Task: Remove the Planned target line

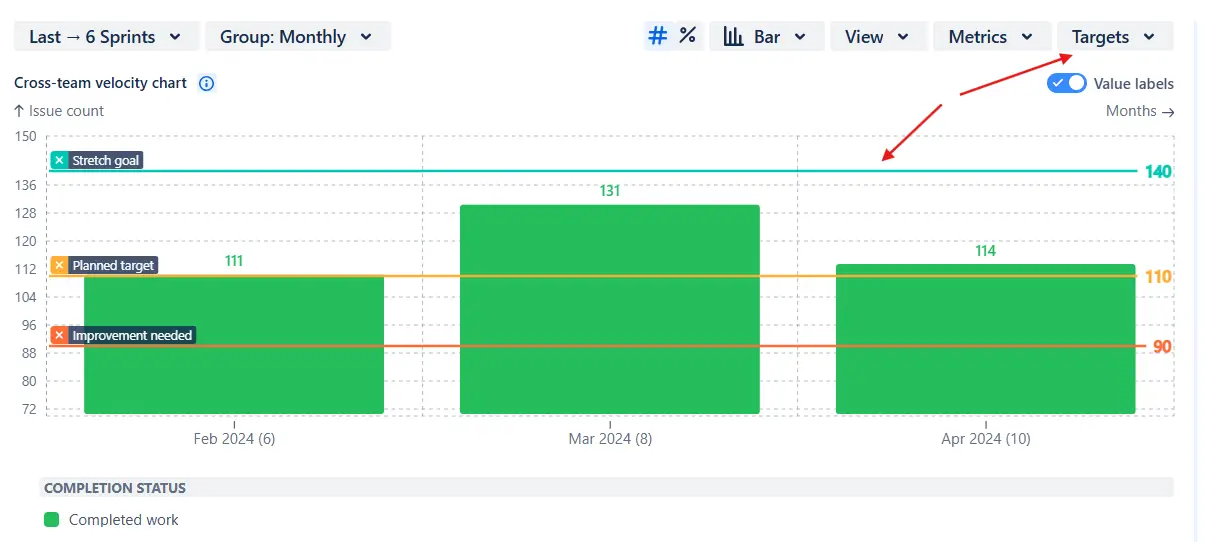Action: (x=59, y=265)
